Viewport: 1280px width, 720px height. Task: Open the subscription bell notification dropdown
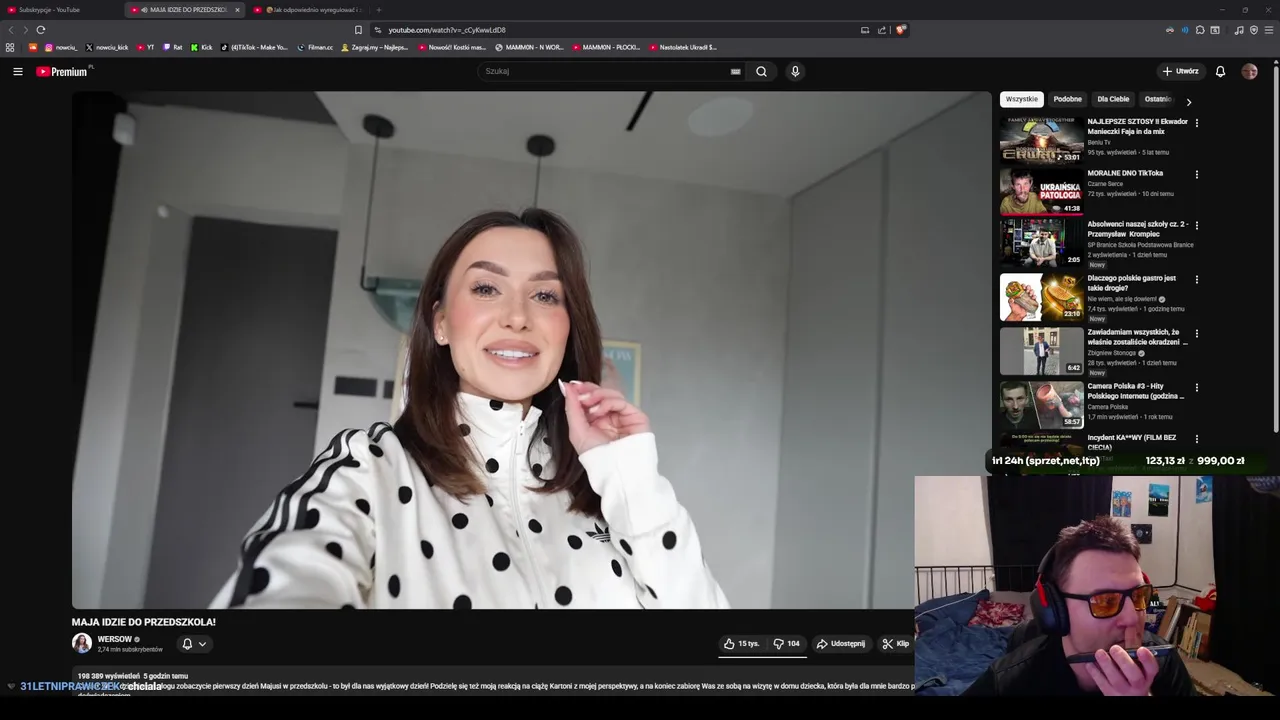[x=194, y=644]
